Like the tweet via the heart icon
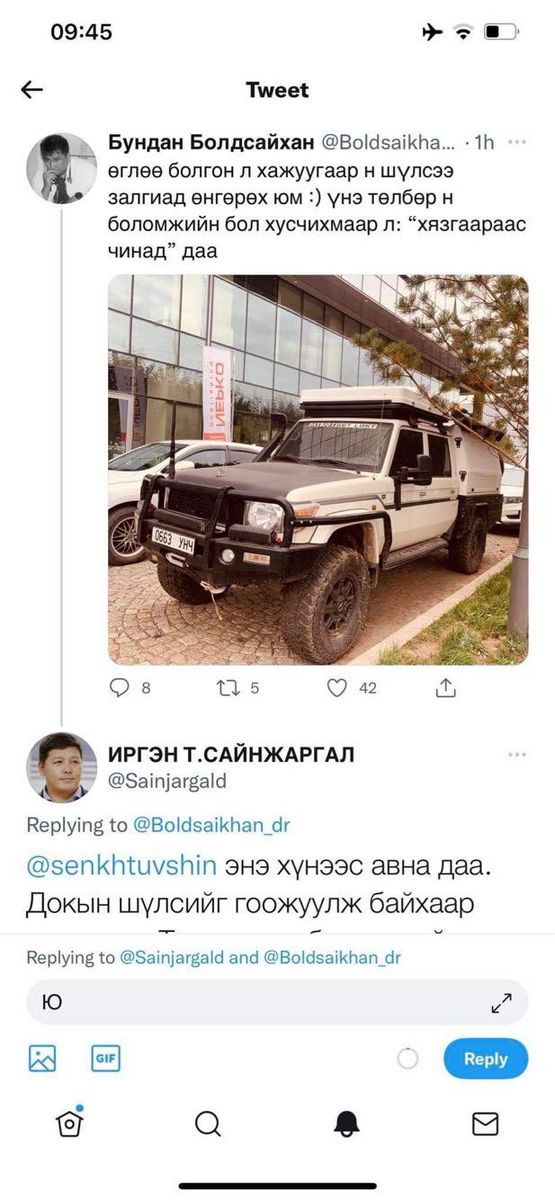 (x=337, y=688)
